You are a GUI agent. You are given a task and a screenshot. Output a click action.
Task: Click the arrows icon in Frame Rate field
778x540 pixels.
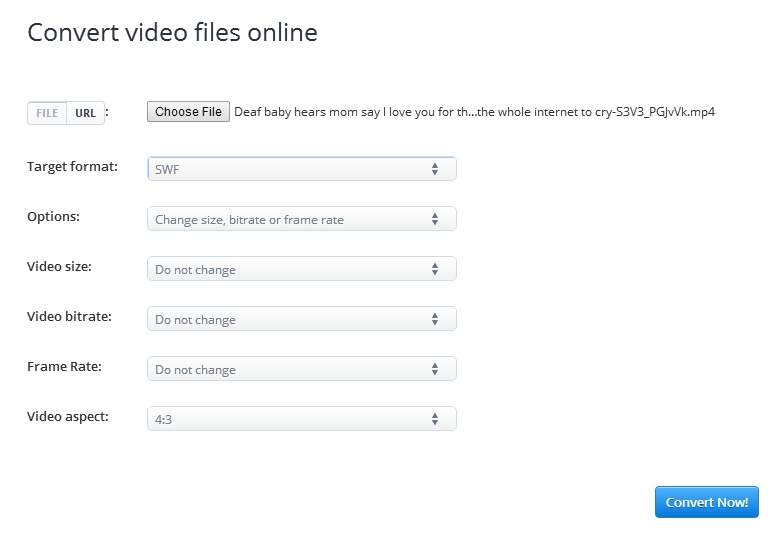435,369
